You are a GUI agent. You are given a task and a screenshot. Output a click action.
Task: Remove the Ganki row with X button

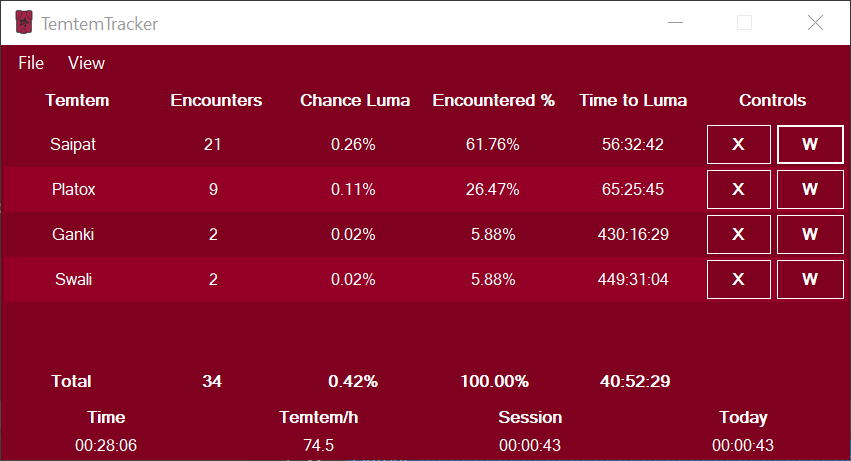(739, 235)
